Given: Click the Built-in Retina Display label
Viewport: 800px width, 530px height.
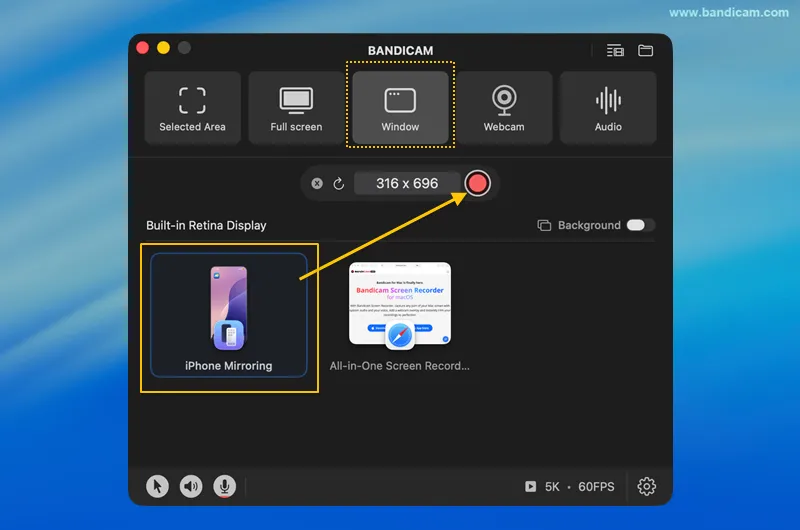Looking at the screenshot, I should coord(206,225).
